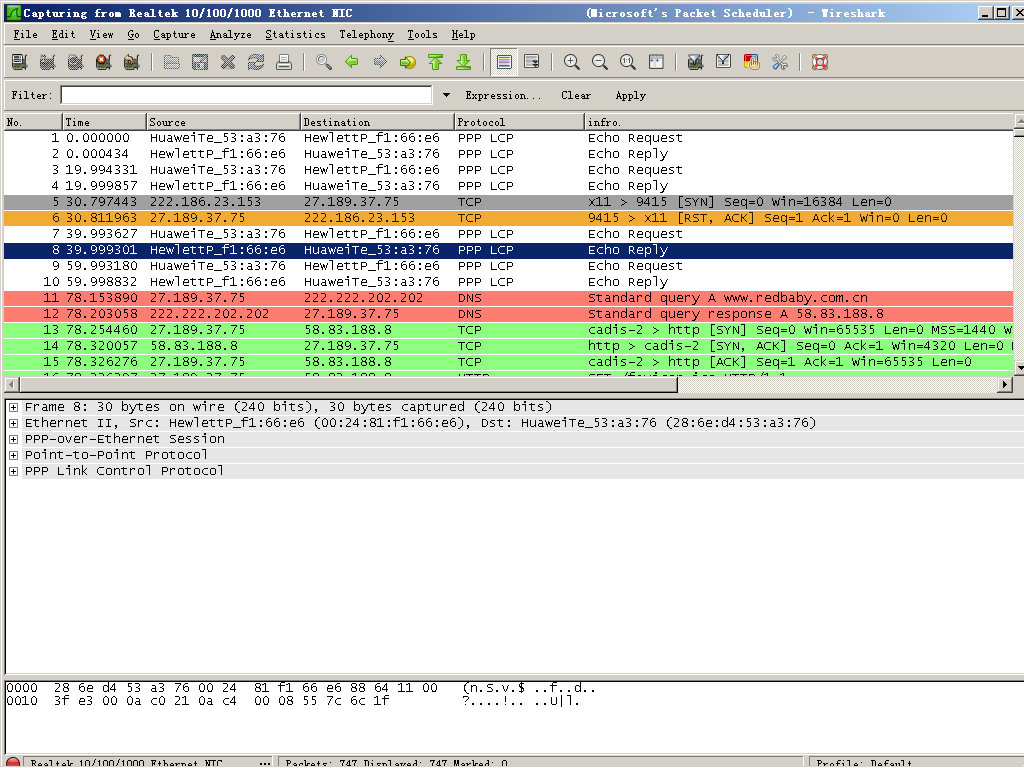Open the Capture menu

coord(174,35)
